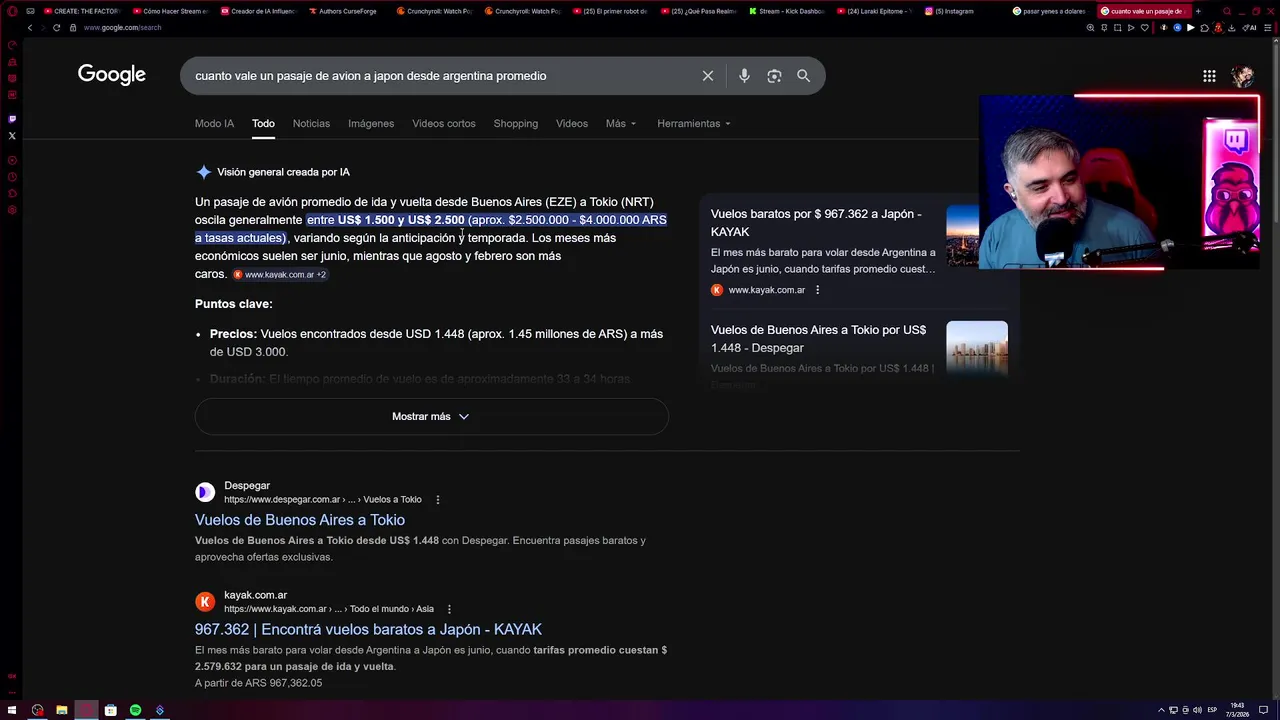This screenshot has width=1280, height=720.
Task: Click the Tokyo skyline thumbnail on the Kayak card
Action: pyautogui.click(x=962, y=236)
